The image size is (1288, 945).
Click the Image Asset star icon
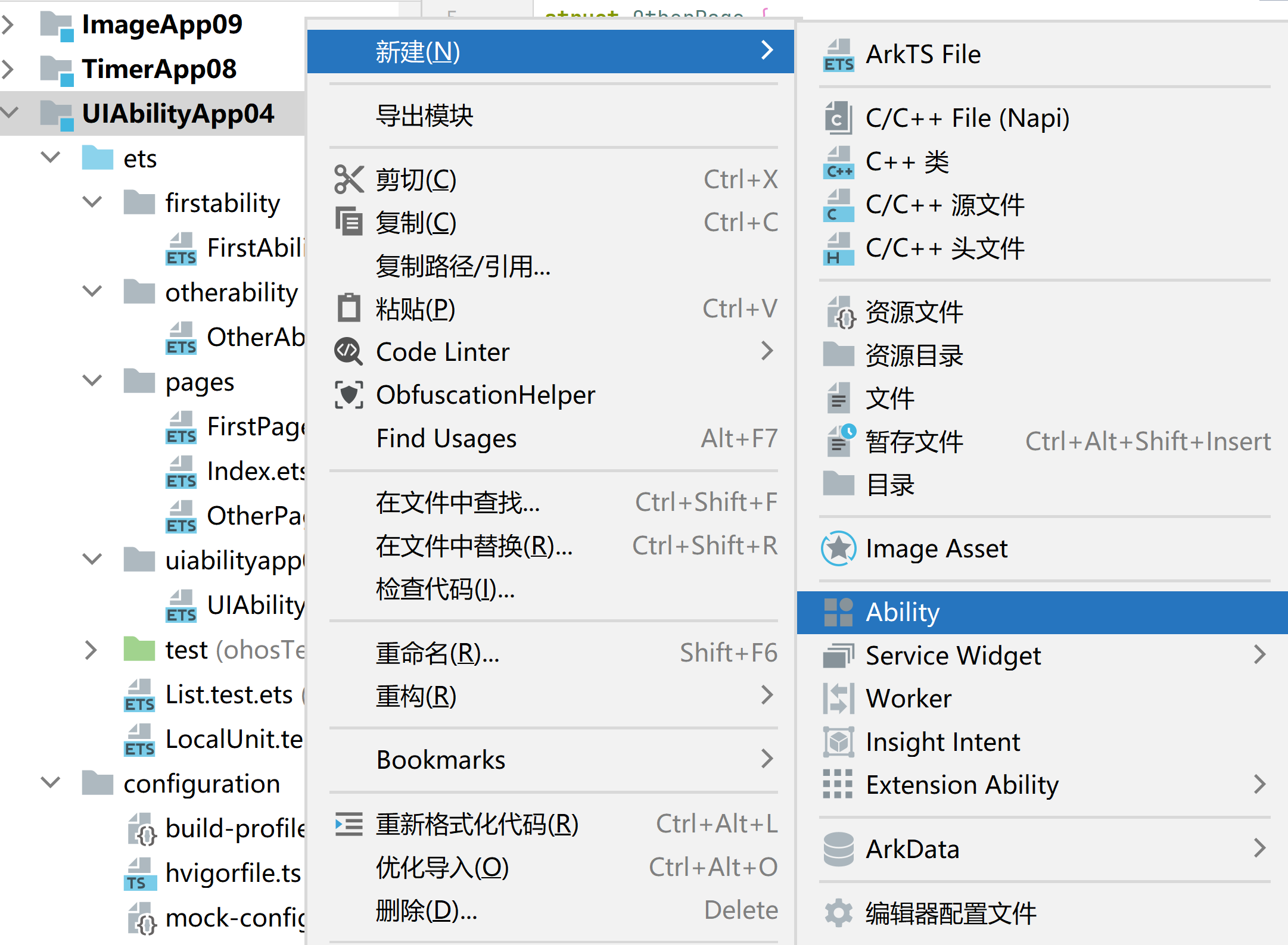(x=838, y=548)
